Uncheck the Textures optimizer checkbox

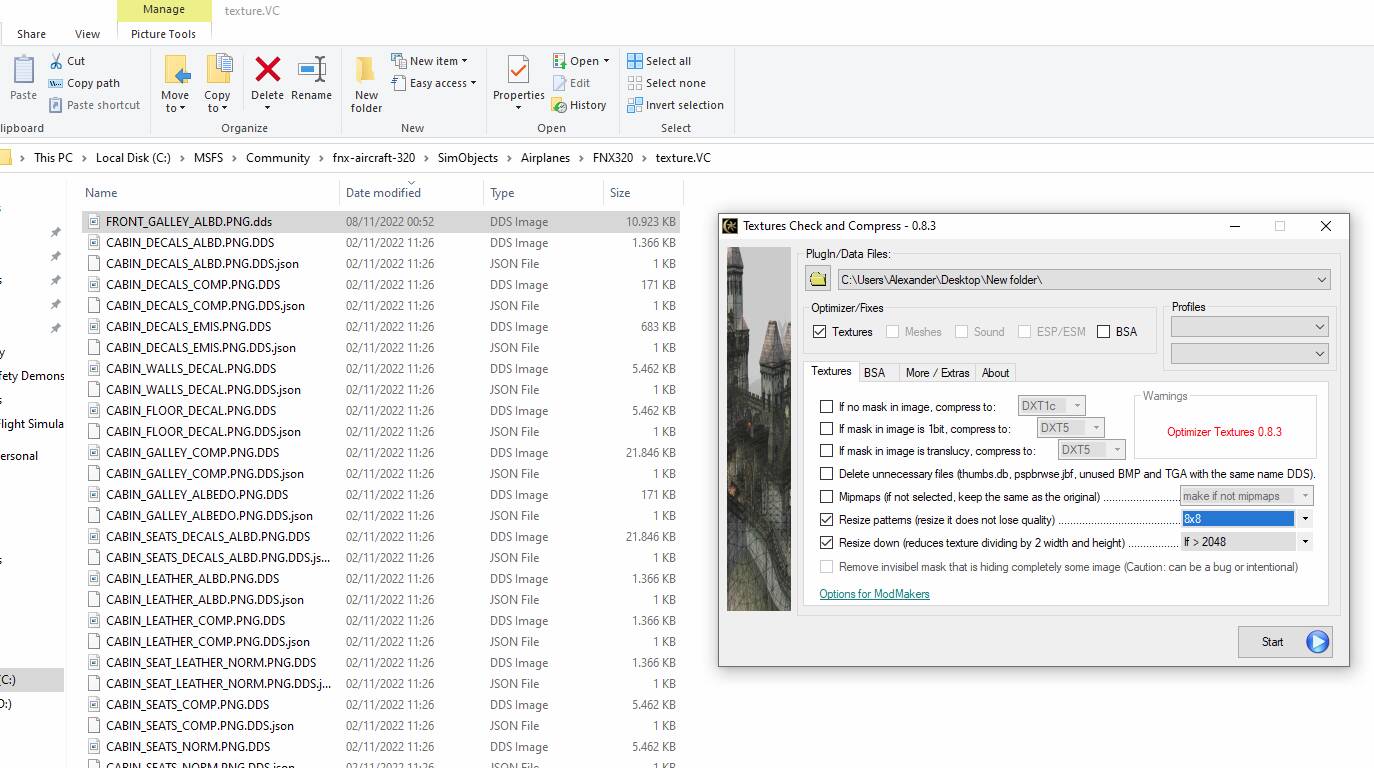click(x=820, y=332)
